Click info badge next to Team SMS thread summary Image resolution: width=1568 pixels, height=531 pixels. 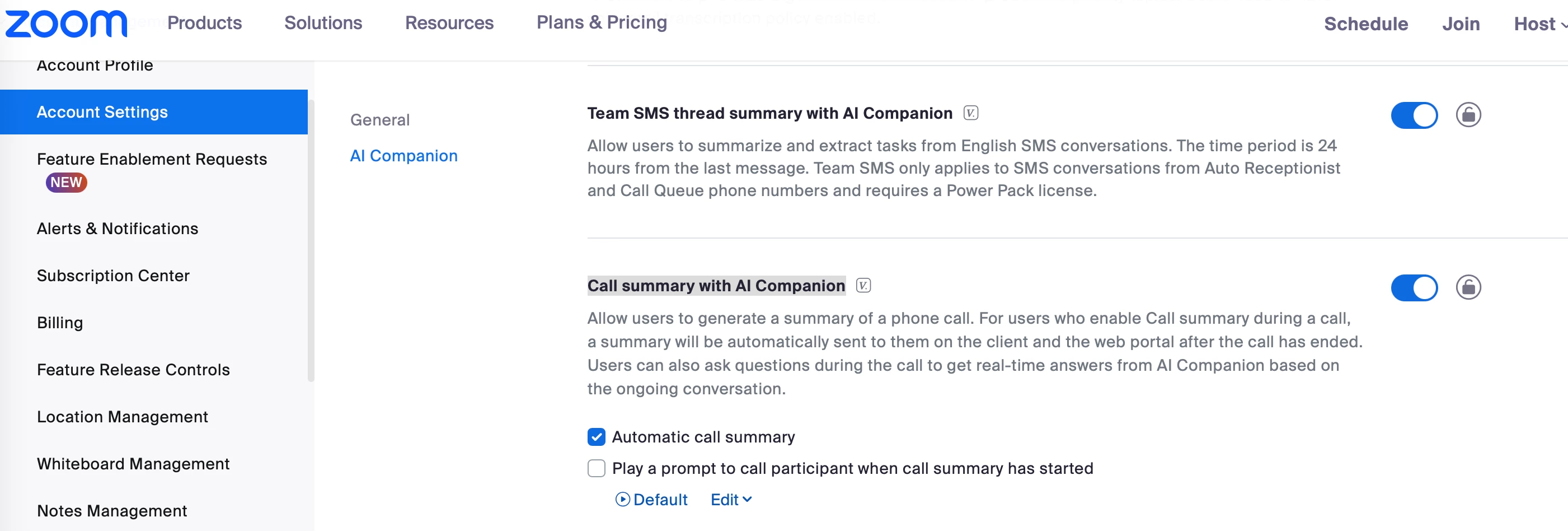click(x=970, y=113)
